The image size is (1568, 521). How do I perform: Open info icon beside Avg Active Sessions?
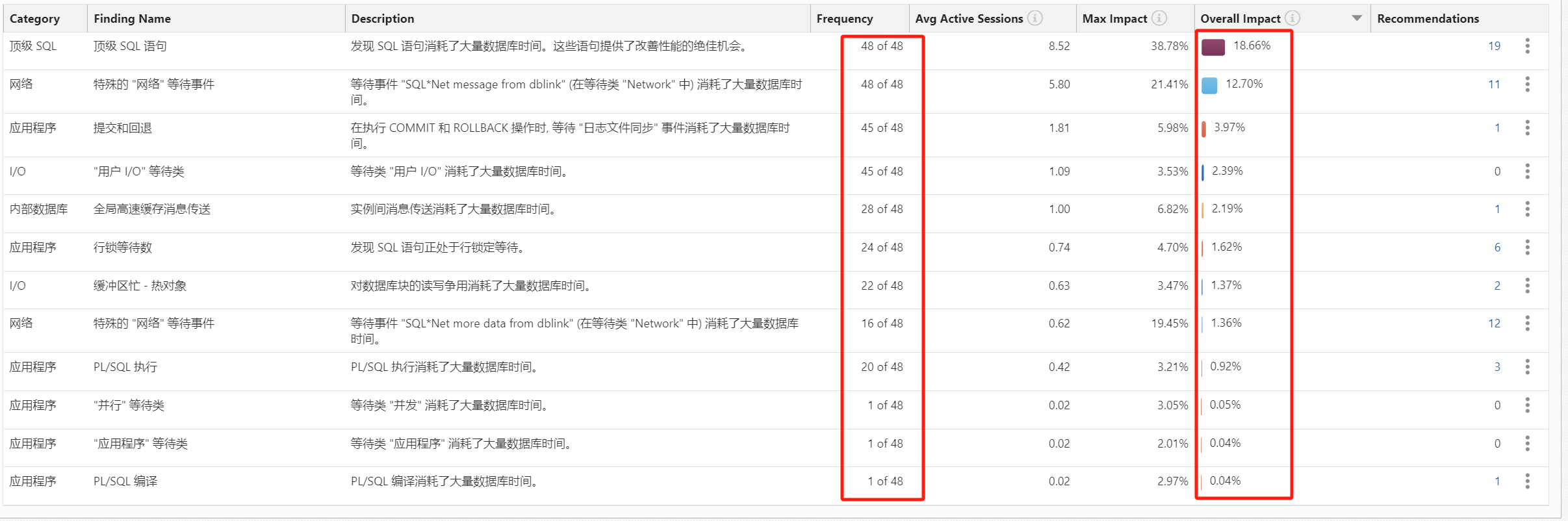point(1035,18)
